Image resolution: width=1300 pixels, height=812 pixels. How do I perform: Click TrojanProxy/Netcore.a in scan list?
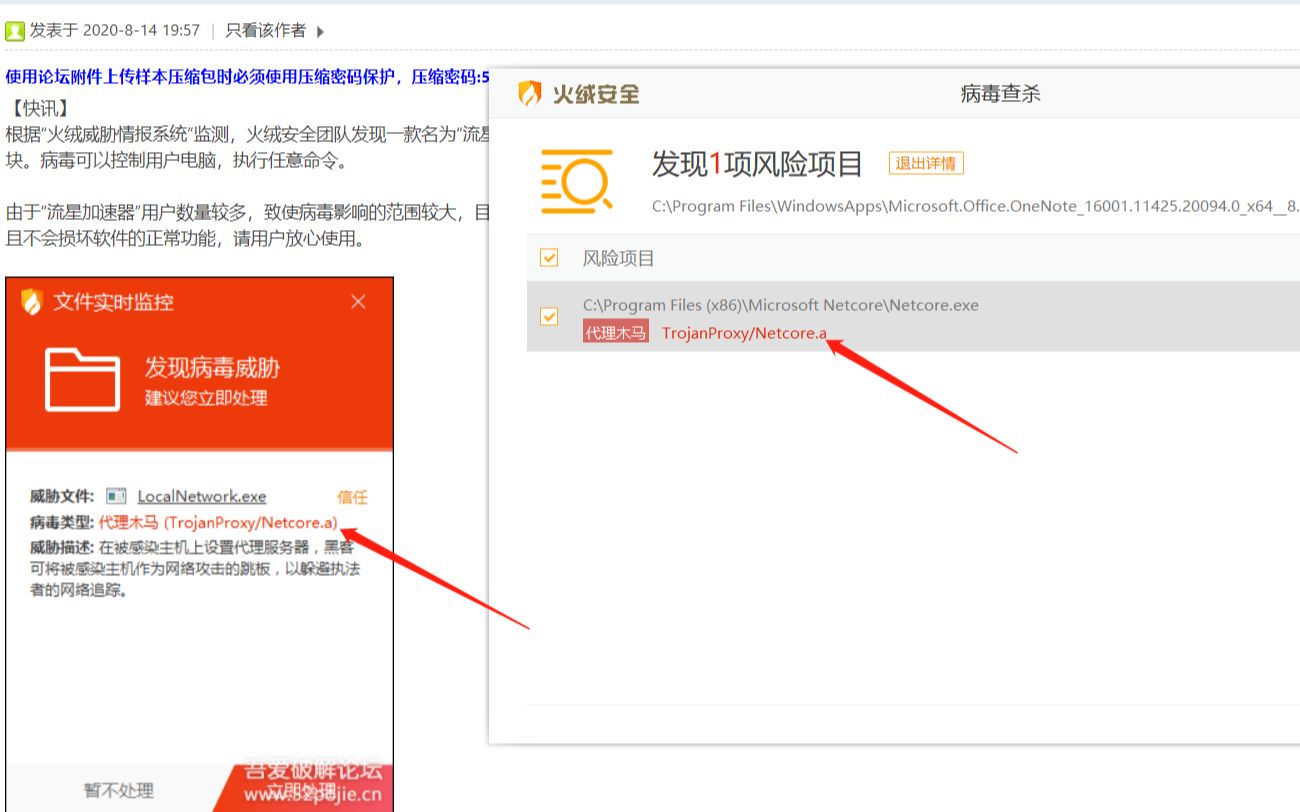tap(744, 333)
